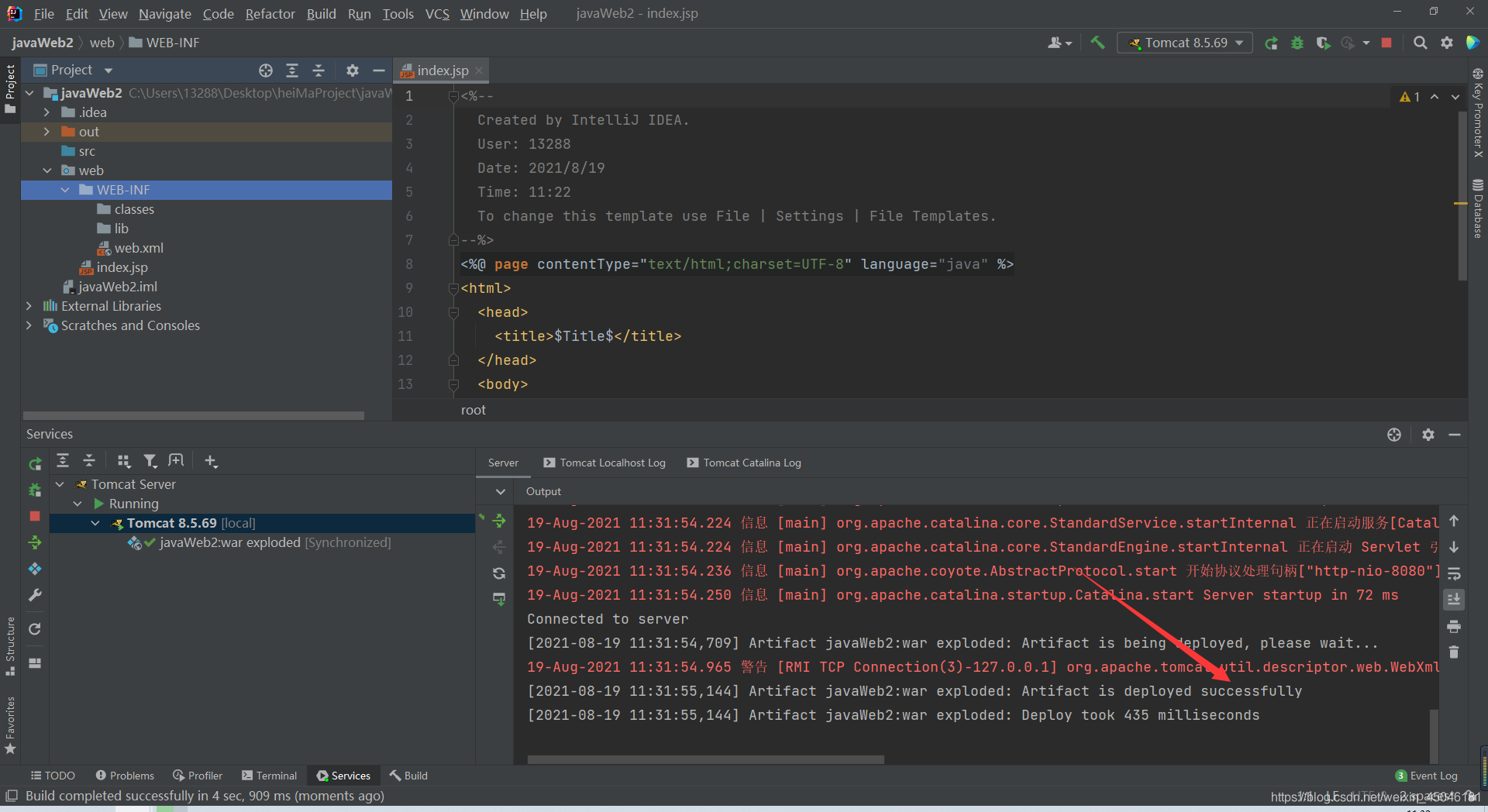Viewport: 1488px width, 812px height.
Task: Fold comment block at line 1
Action: point(454,97)
